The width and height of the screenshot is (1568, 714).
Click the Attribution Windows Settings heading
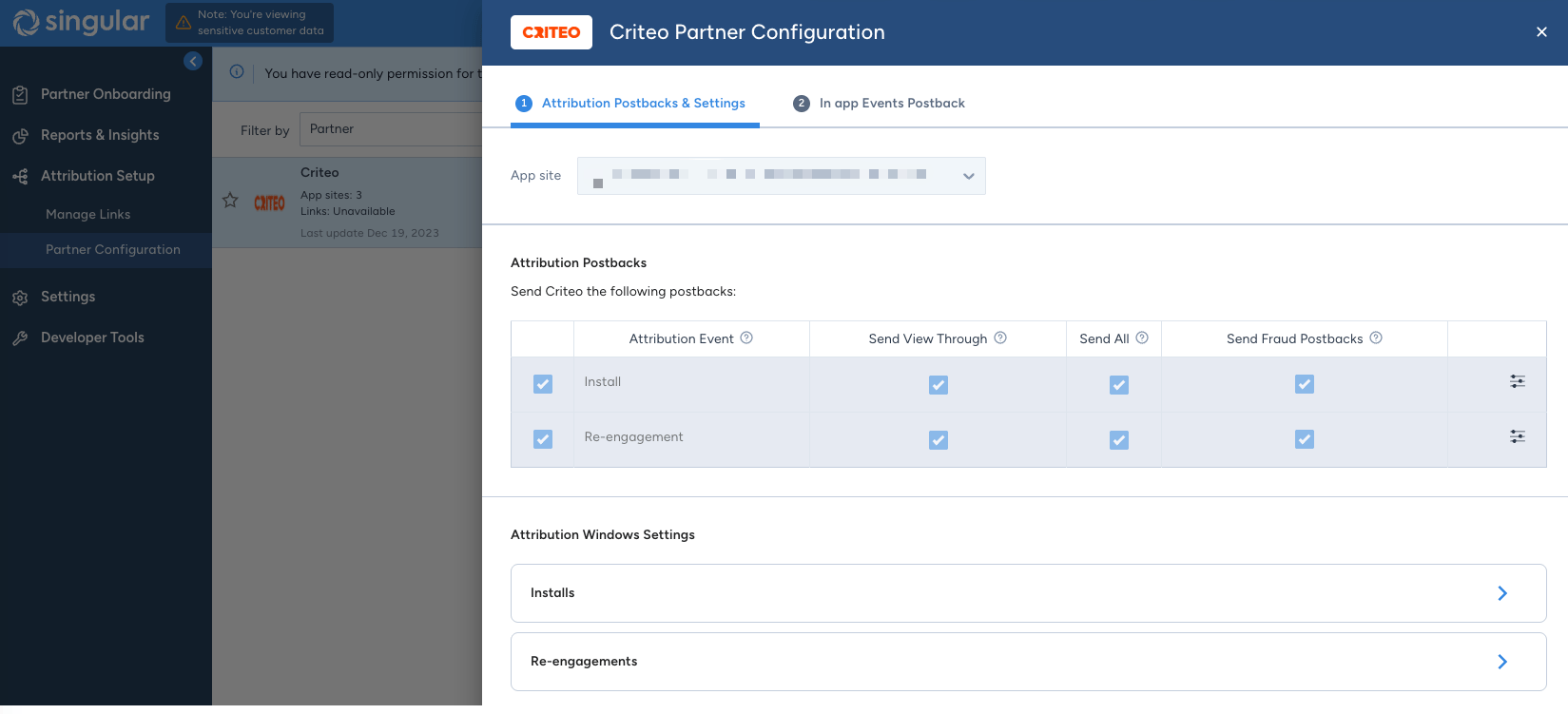point(603,535)
